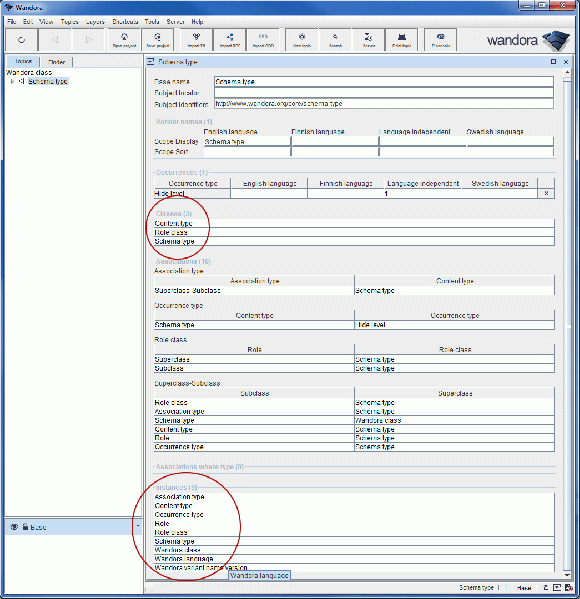Toggle the lock icon of the Base layer

(25, 527)
